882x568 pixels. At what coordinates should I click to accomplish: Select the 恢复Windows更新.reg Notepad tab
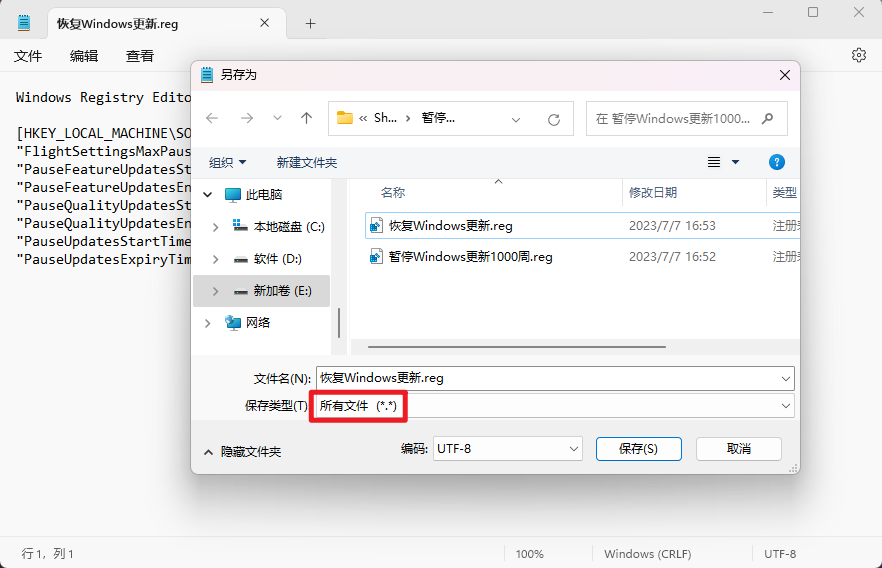pos(166,24)
